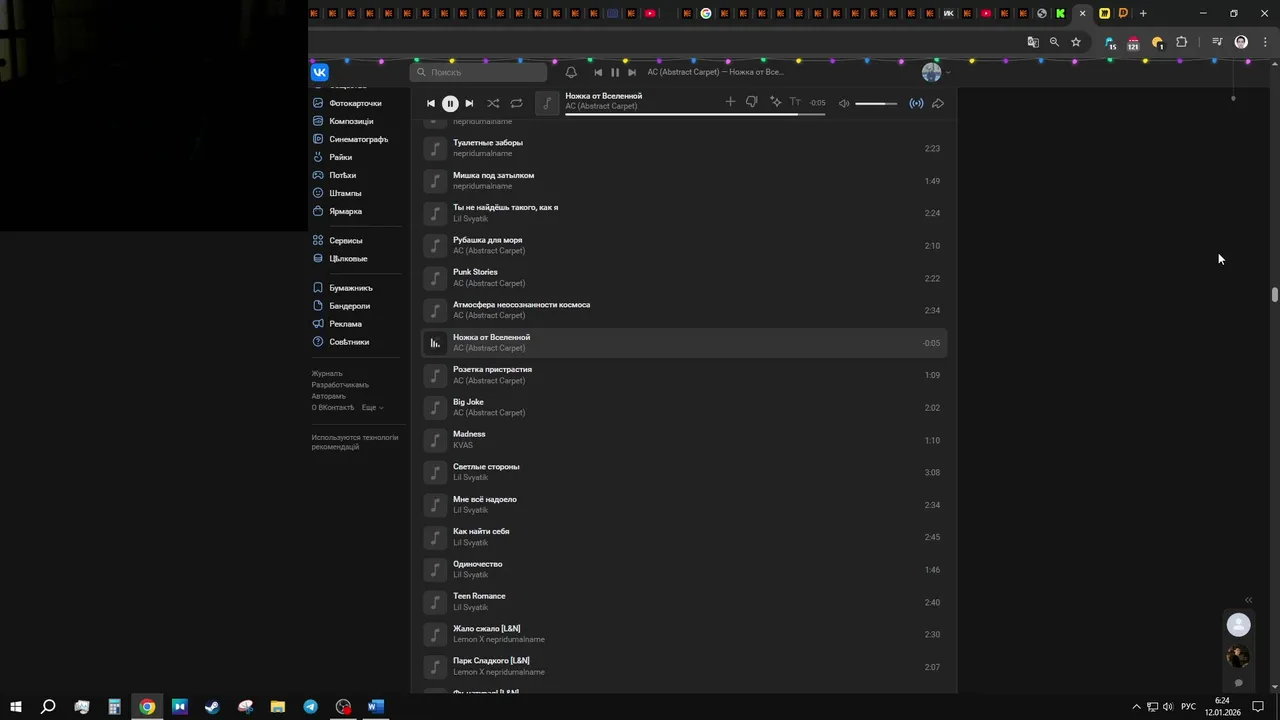Open the notifications bell
1280x720 pixels.
(x=571, y=72)
